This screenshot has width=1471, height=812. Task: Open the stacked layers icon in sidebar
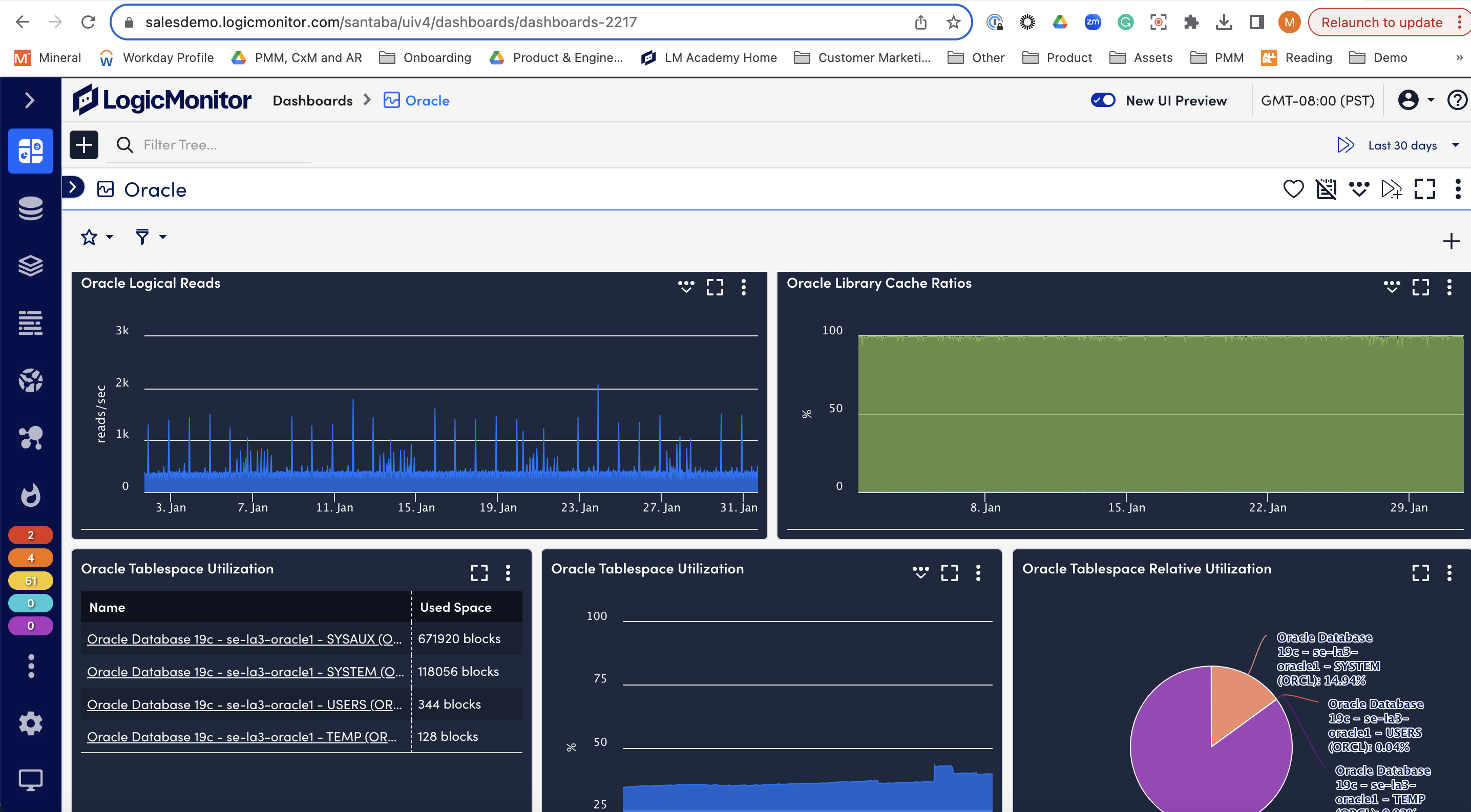(x=30, y=266)
